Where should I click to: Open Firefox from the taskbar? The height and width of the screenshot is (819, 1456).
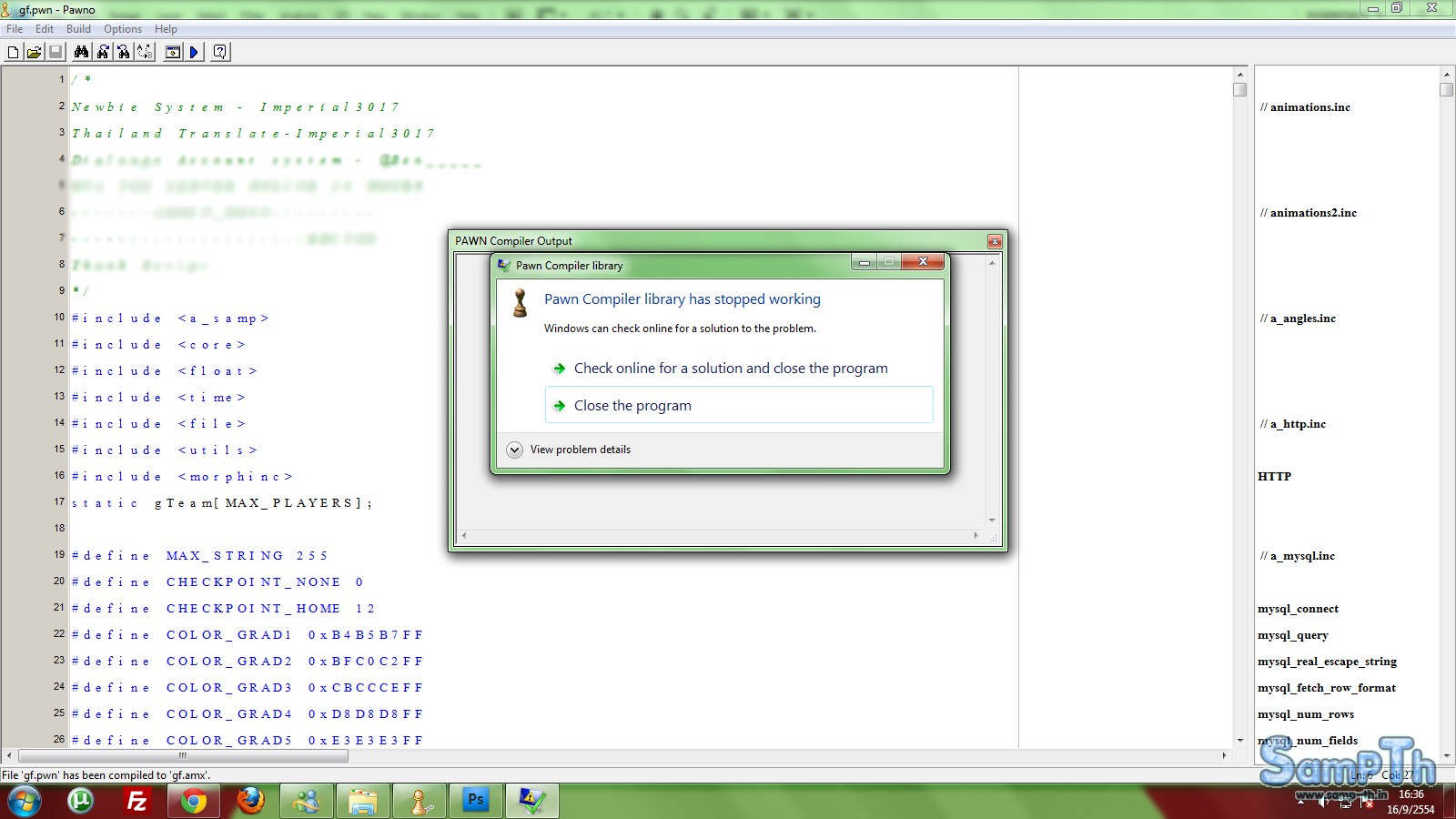[x=250, y=801]
